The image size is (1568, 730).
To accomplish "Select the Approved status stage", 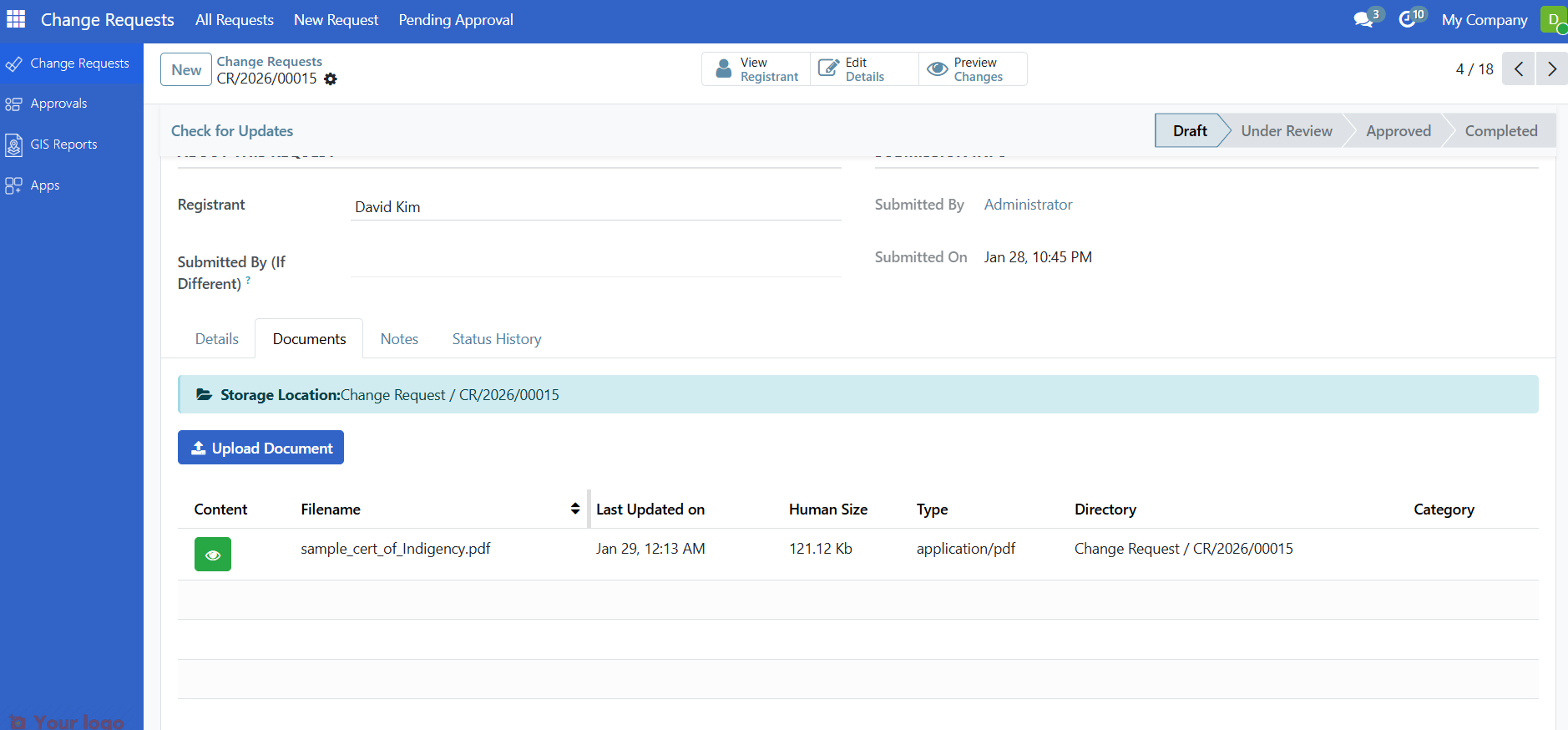I will pyautogui.click(x=1398, y=131).
